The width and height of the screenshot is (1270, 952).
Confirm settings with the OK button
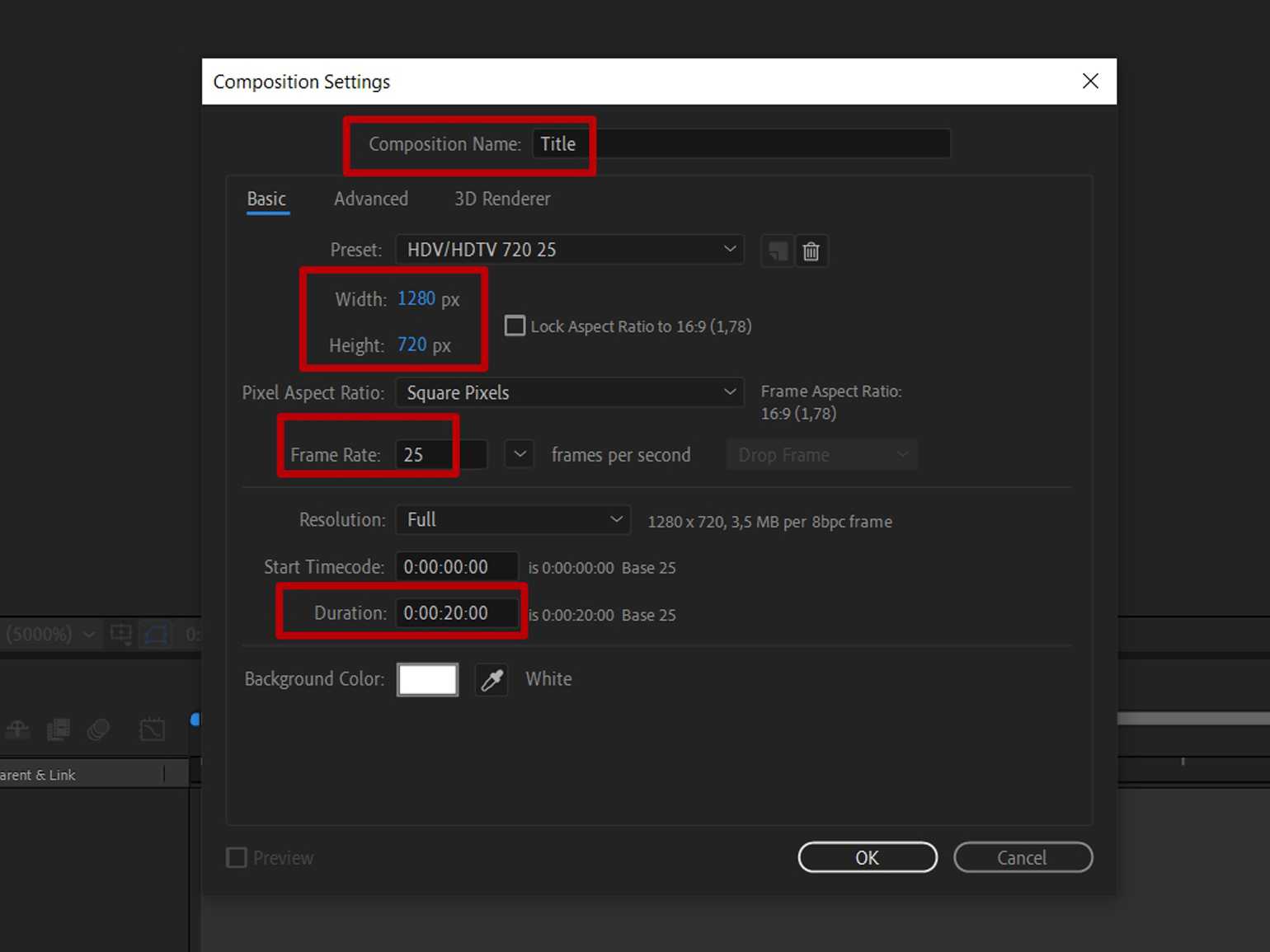point(867,857)
